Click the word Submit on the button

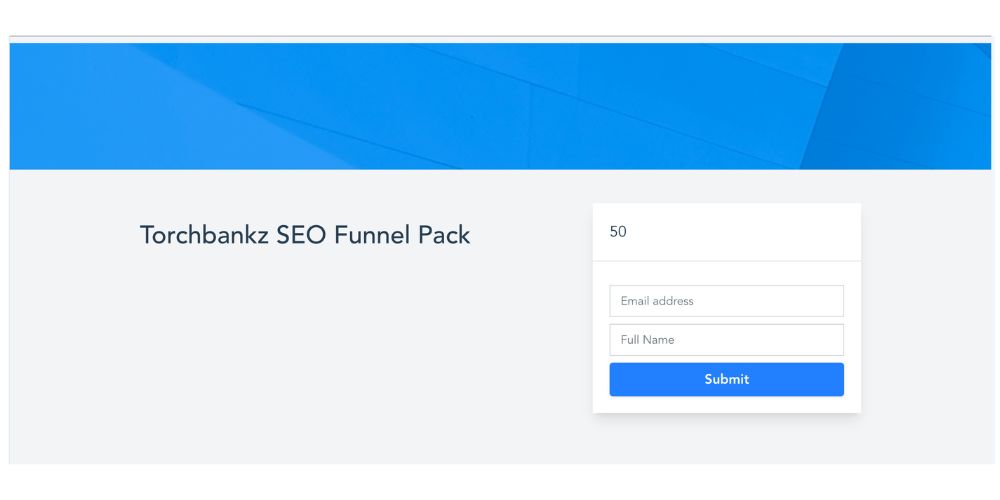726,379
